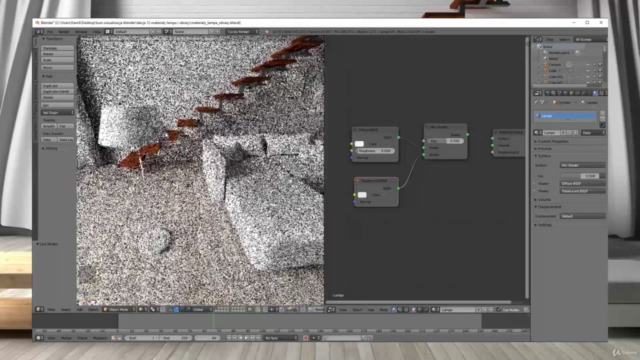Screen dimensions: 640x360
Task: Open the Object Mode dropdown
Action: tap(119, 309)
